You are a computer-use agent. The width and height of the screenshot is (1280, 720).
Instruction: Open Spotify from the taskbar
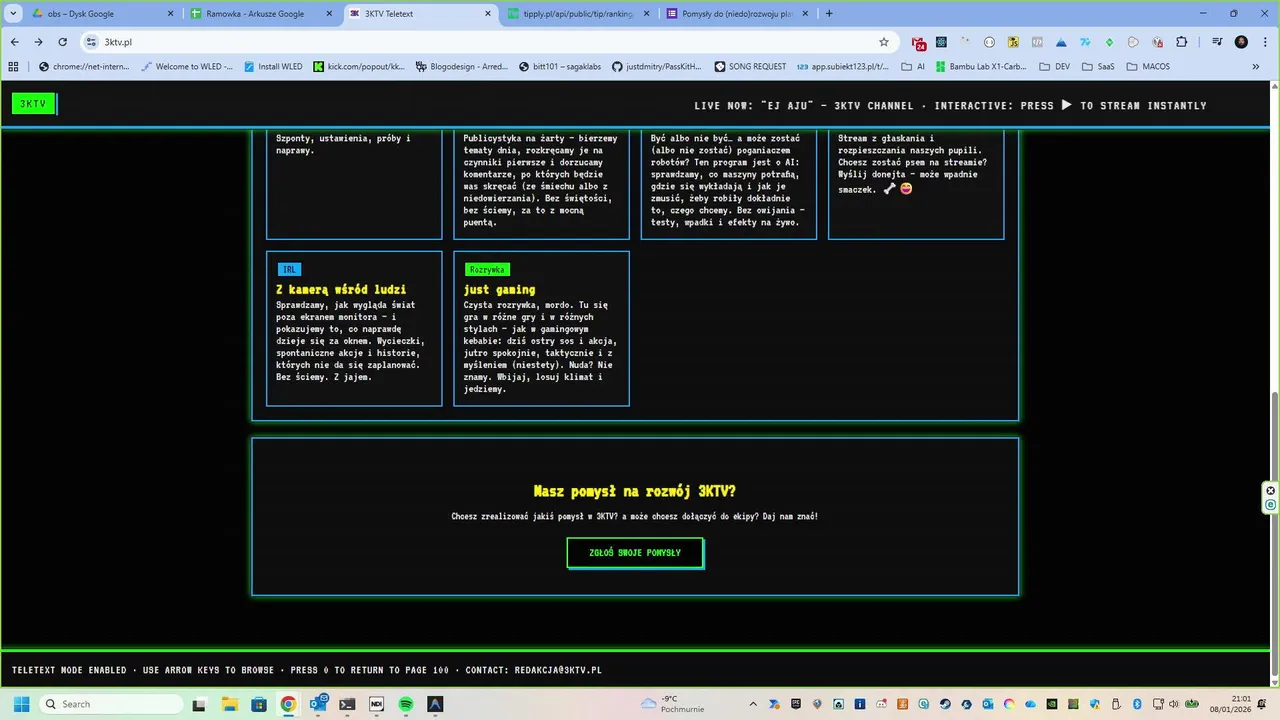click(x=406, y=704)
